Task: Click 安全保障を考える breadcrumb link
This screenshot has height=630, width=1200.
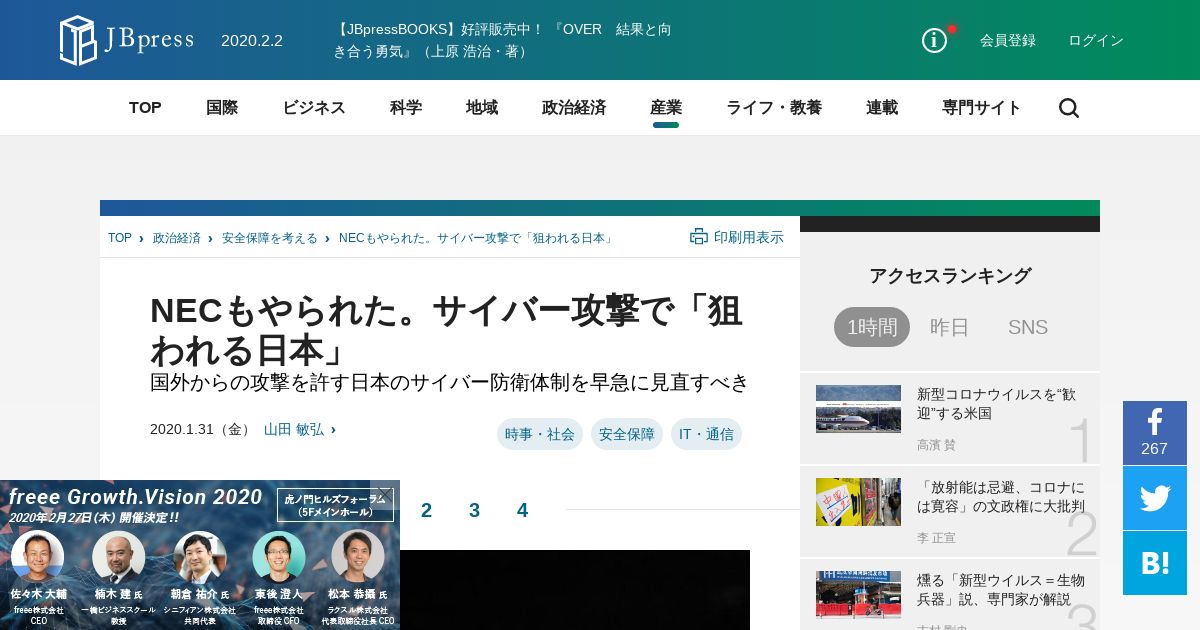Action: click(270, 238)
